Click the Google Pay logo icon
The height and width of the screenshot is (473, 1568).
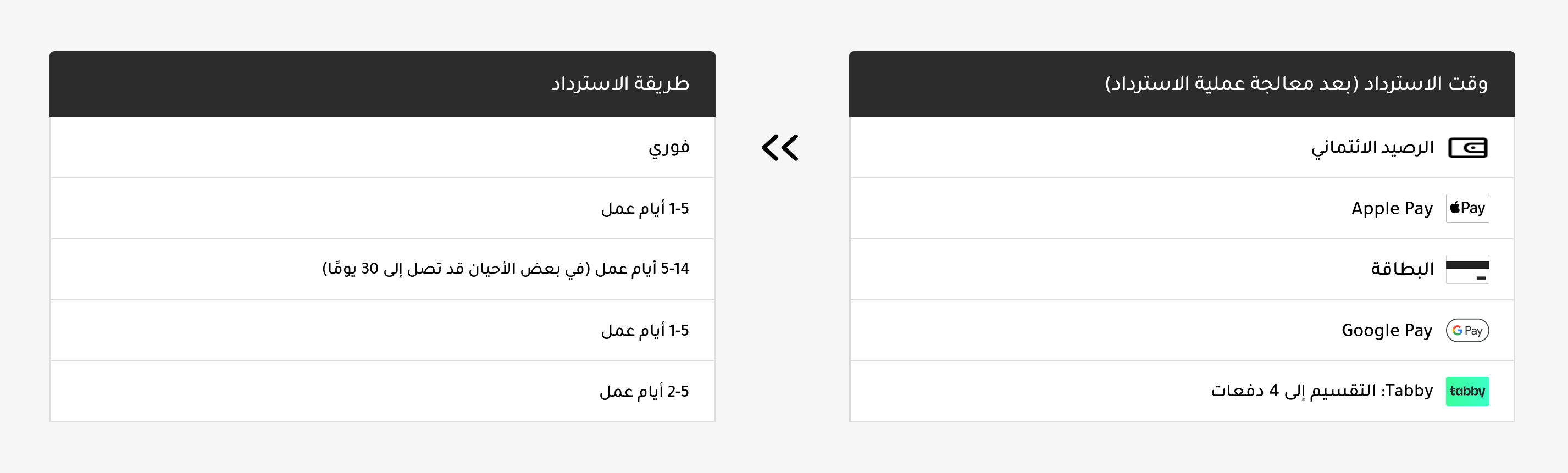1467,331
